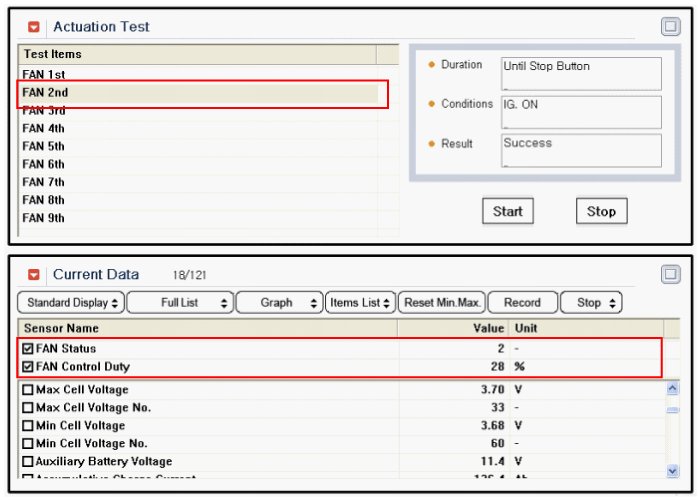700x500 pixels.
Task: Select FAN 5th test item
Action: coord(44,146)
